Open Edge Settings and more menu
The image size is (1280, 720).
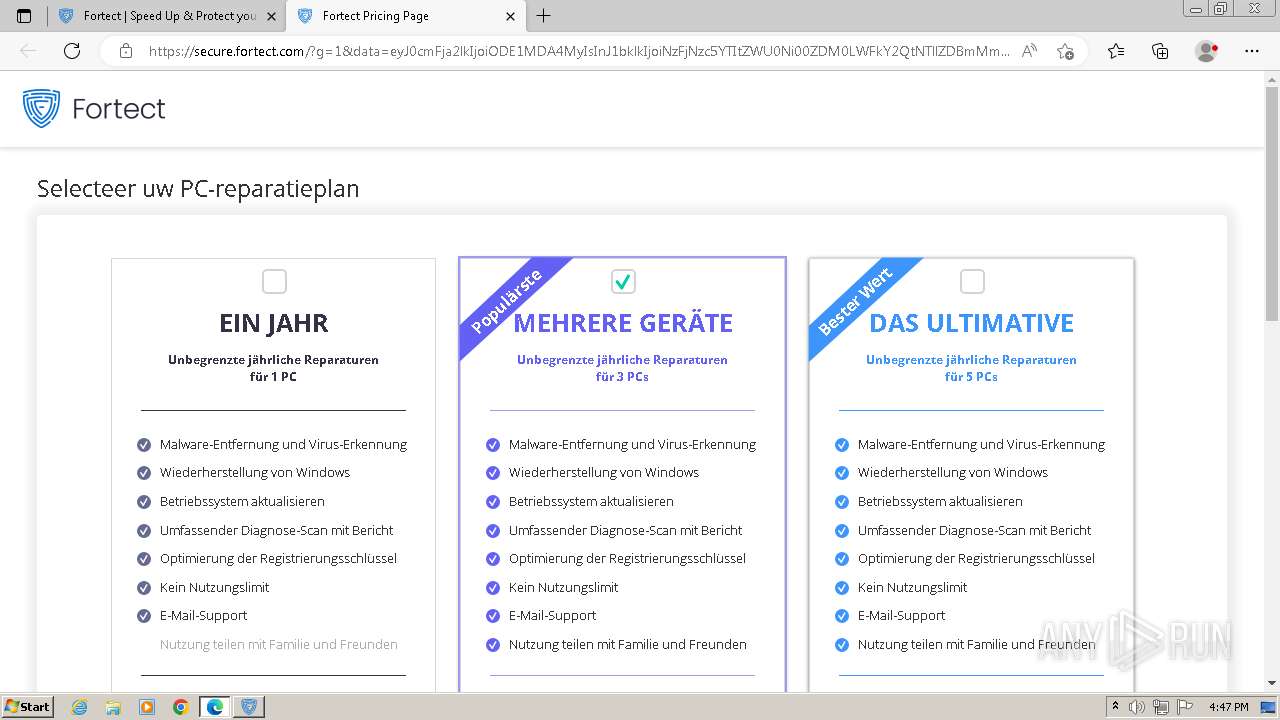coord(1252,51)
